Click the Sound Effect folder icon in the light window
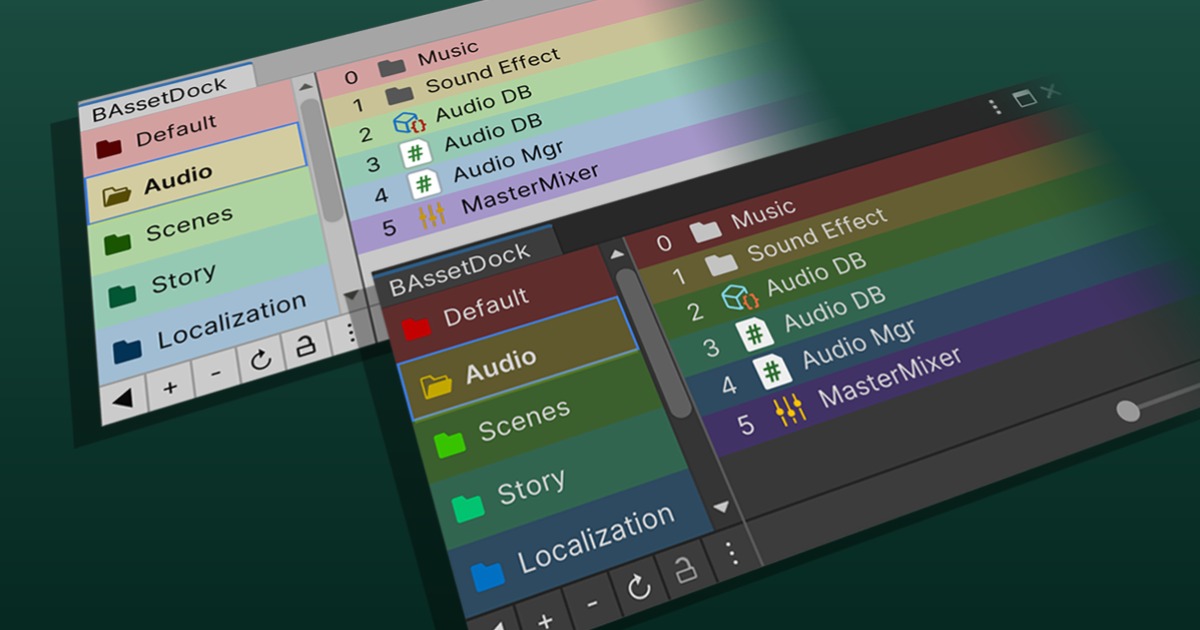 pos(399,95)
